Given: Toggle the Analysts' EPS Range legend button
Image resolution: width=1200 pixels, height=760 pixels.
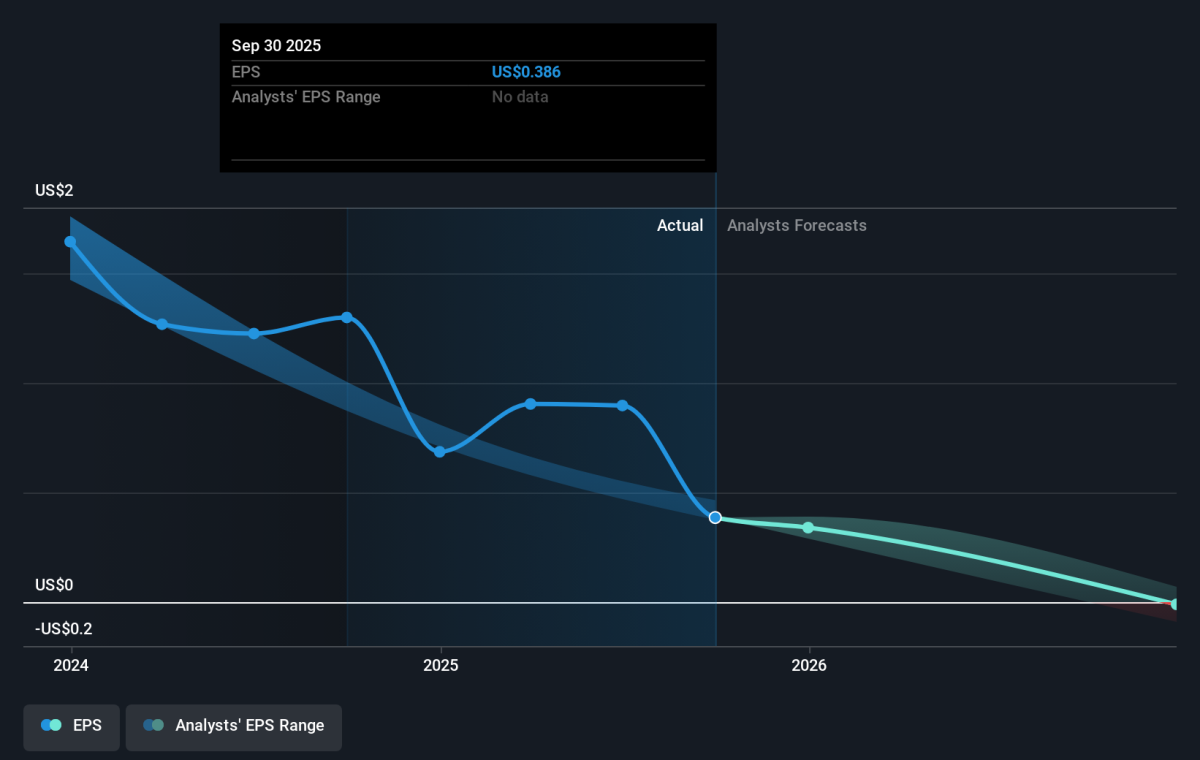Looking at the screenshot, I should tap(233, 726).
